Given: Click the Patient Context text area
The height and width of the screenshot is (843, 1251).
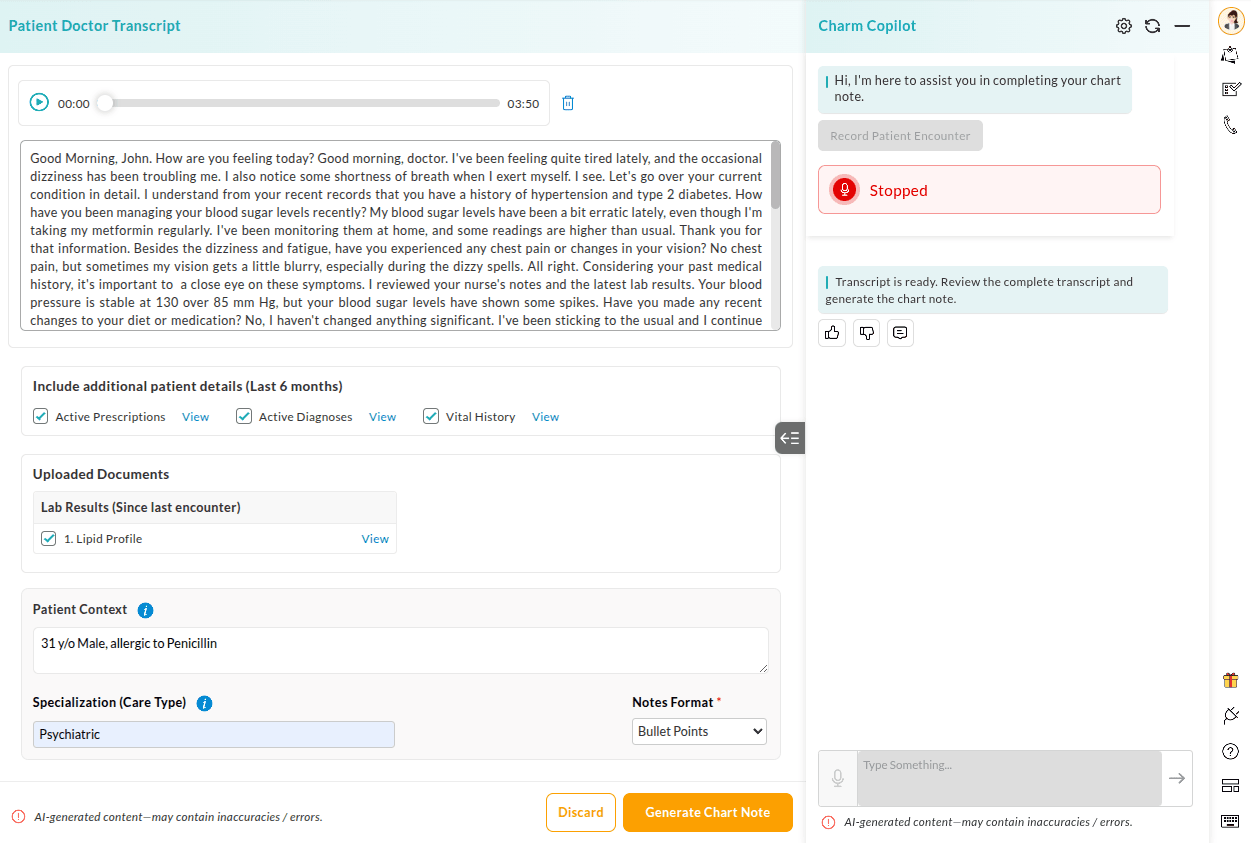Looking at the screenshot, I should point(401,650).
